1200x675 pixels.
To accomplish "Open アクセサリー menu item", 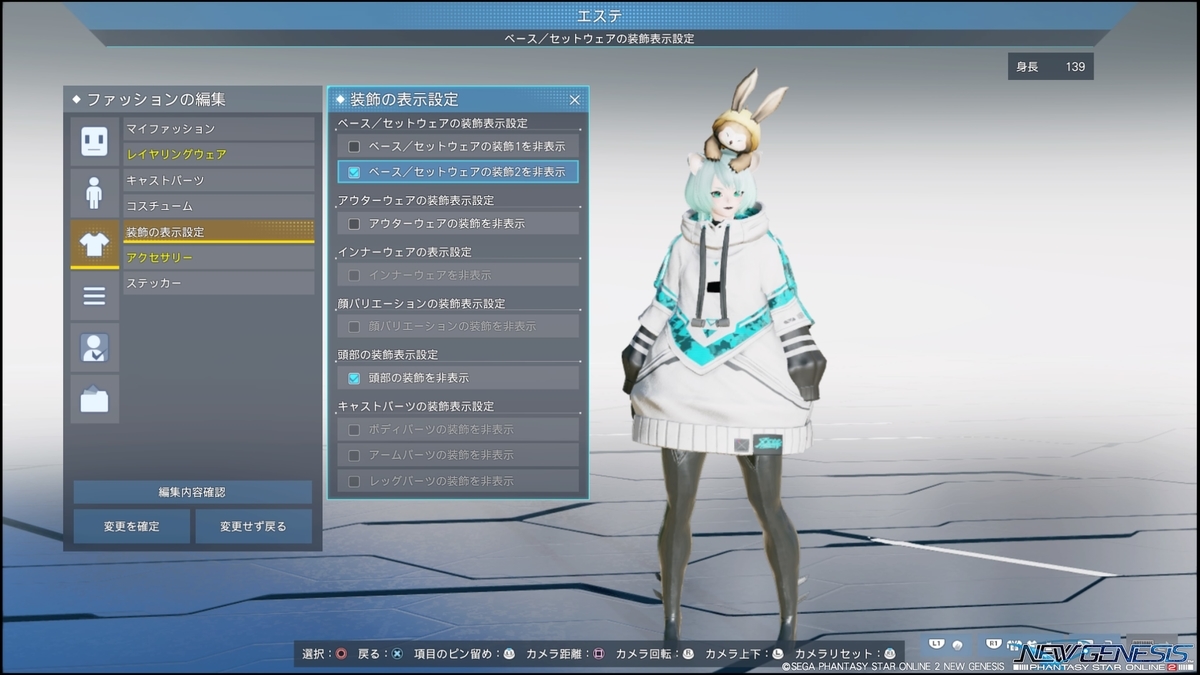I will (x=218, y=258).
